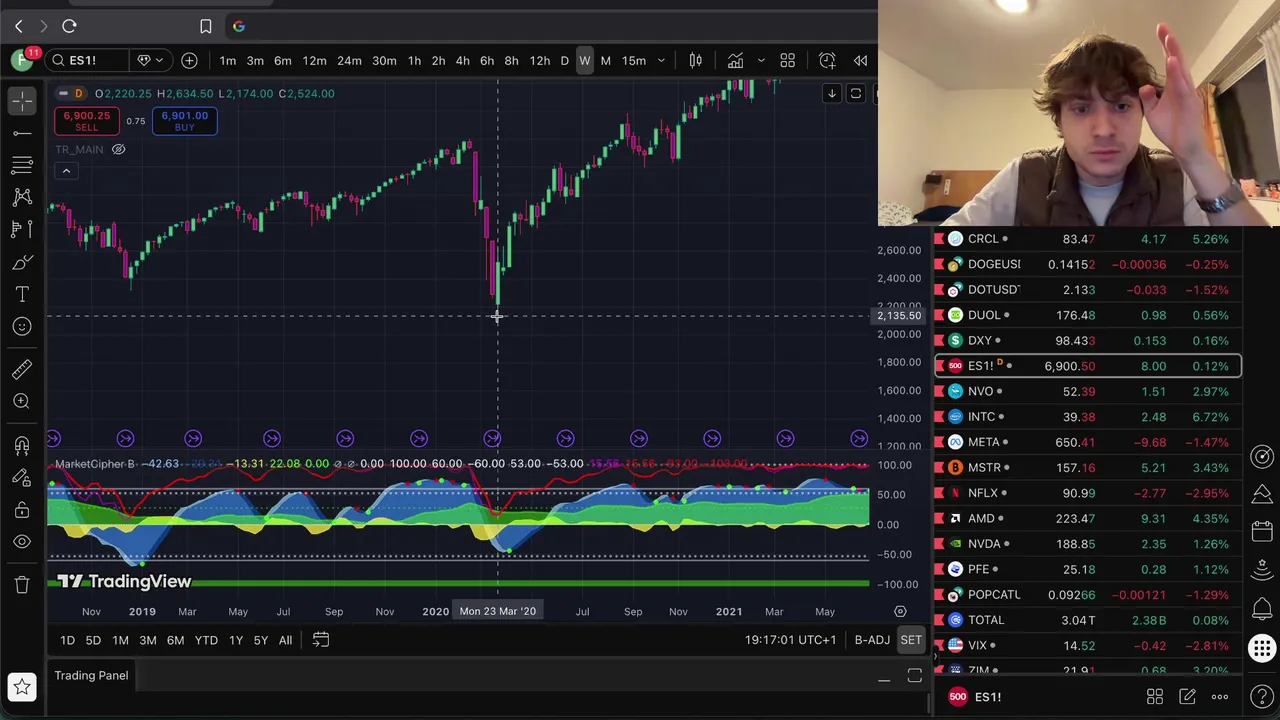
Task: Open the emoji icons tool
Action: (22, 326)
